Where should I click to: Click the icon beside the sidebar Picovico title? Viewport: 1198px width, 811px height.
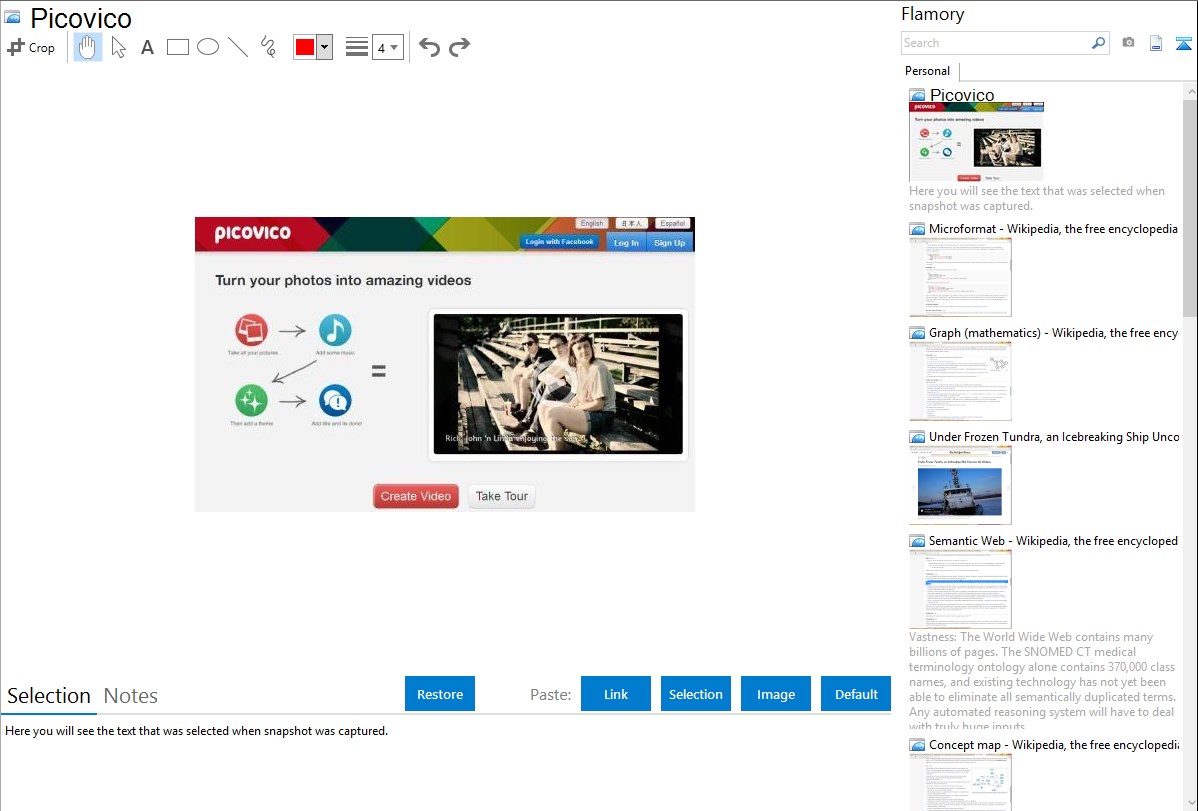tap(917, 95)
